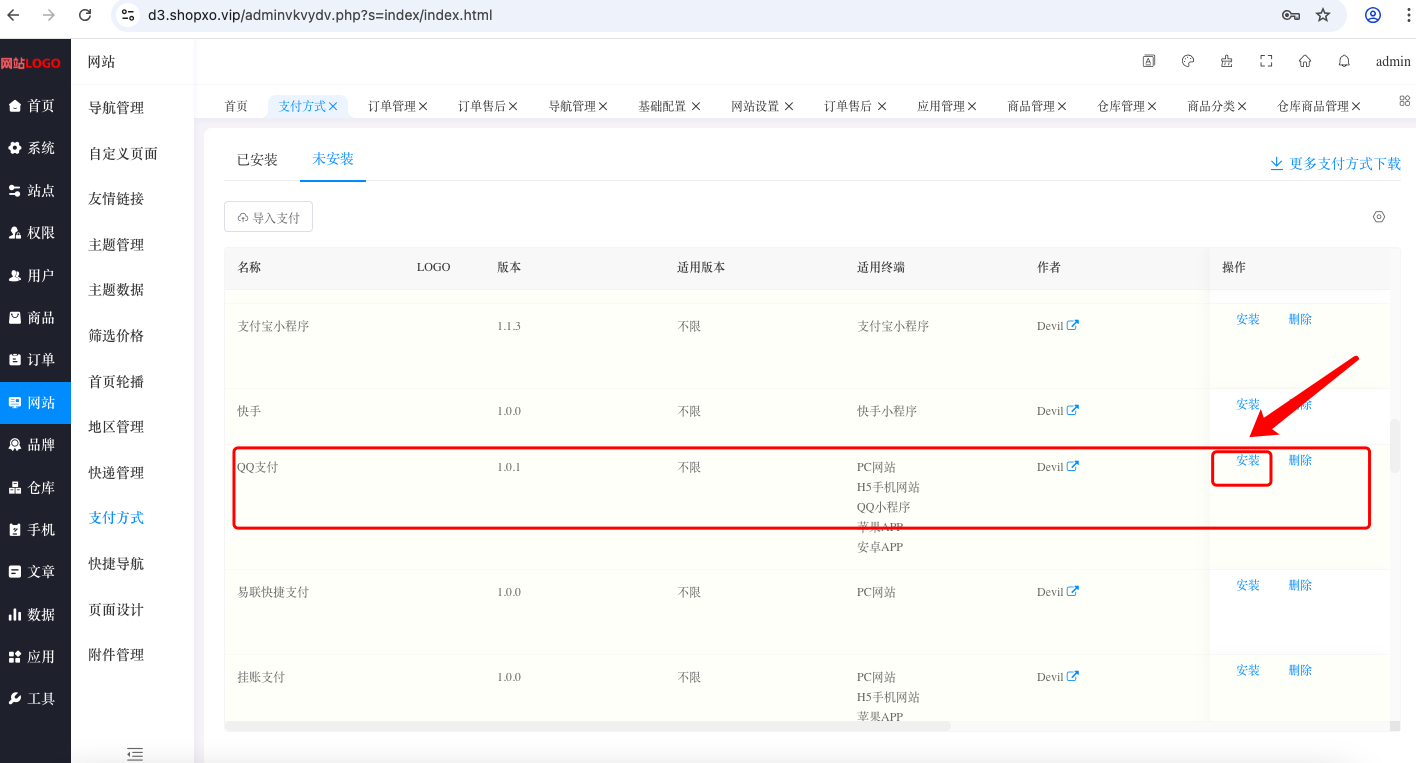Click 安装 for 易联快捷支付
1416x763 pixels.
[x=1248, y=586]
